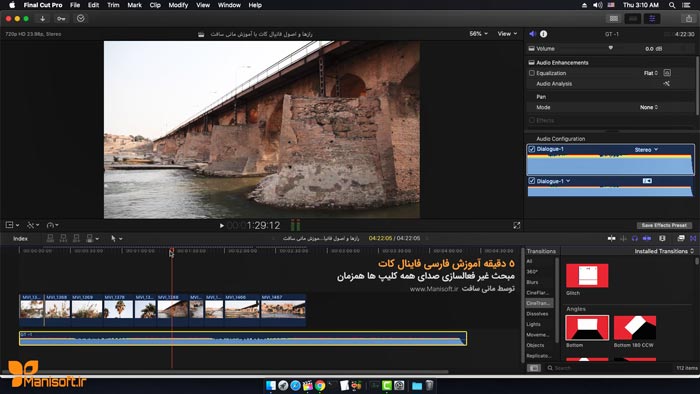Toggle timeline snapping icon

click(647, 239)
